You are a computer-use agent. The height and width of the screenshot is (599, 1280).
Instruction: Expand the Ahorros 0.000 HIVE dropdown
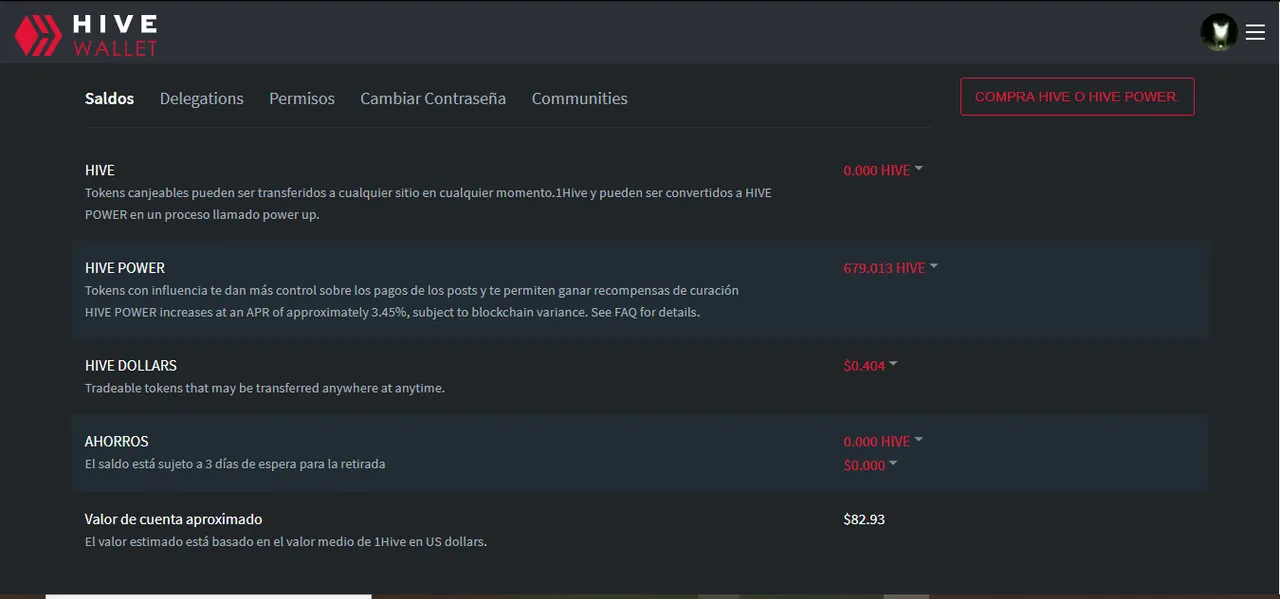point(883,441)
